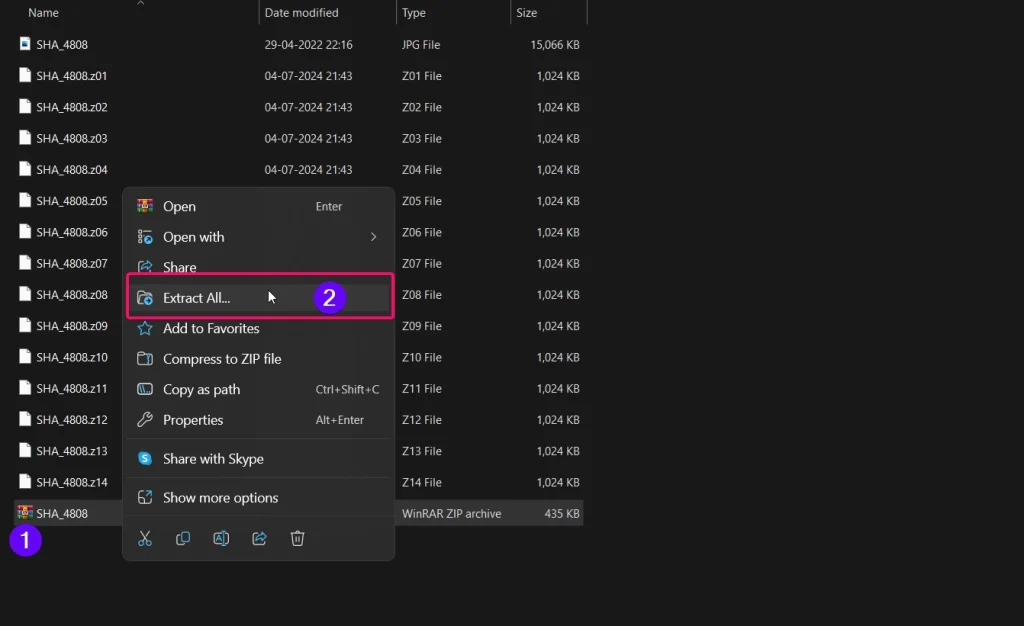Image resolution: width=1024 pixels, height=626 pixels.
Task: Click the date 29-04-2022 22:16
Action: (x=308, y=44)
